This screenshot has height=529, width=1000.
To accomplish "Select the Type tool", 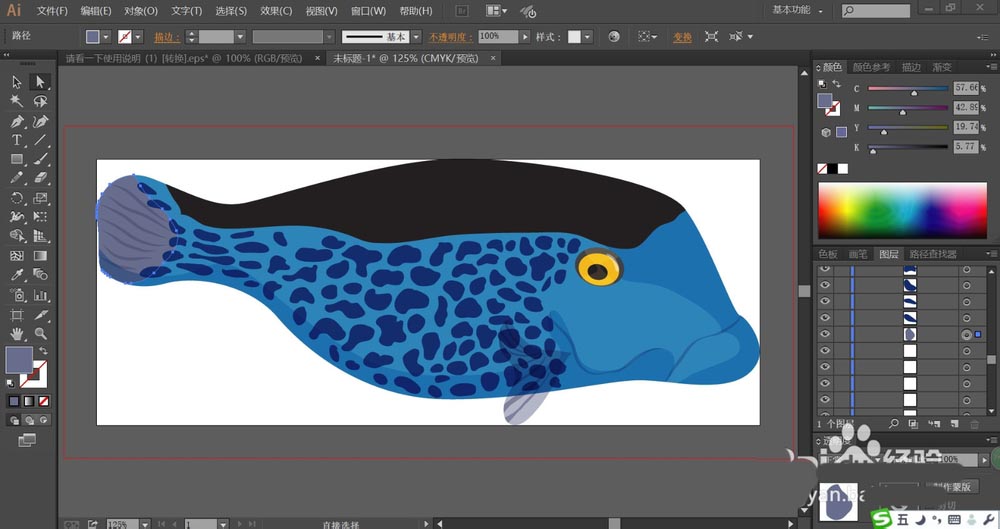I will tap(17, 141).
